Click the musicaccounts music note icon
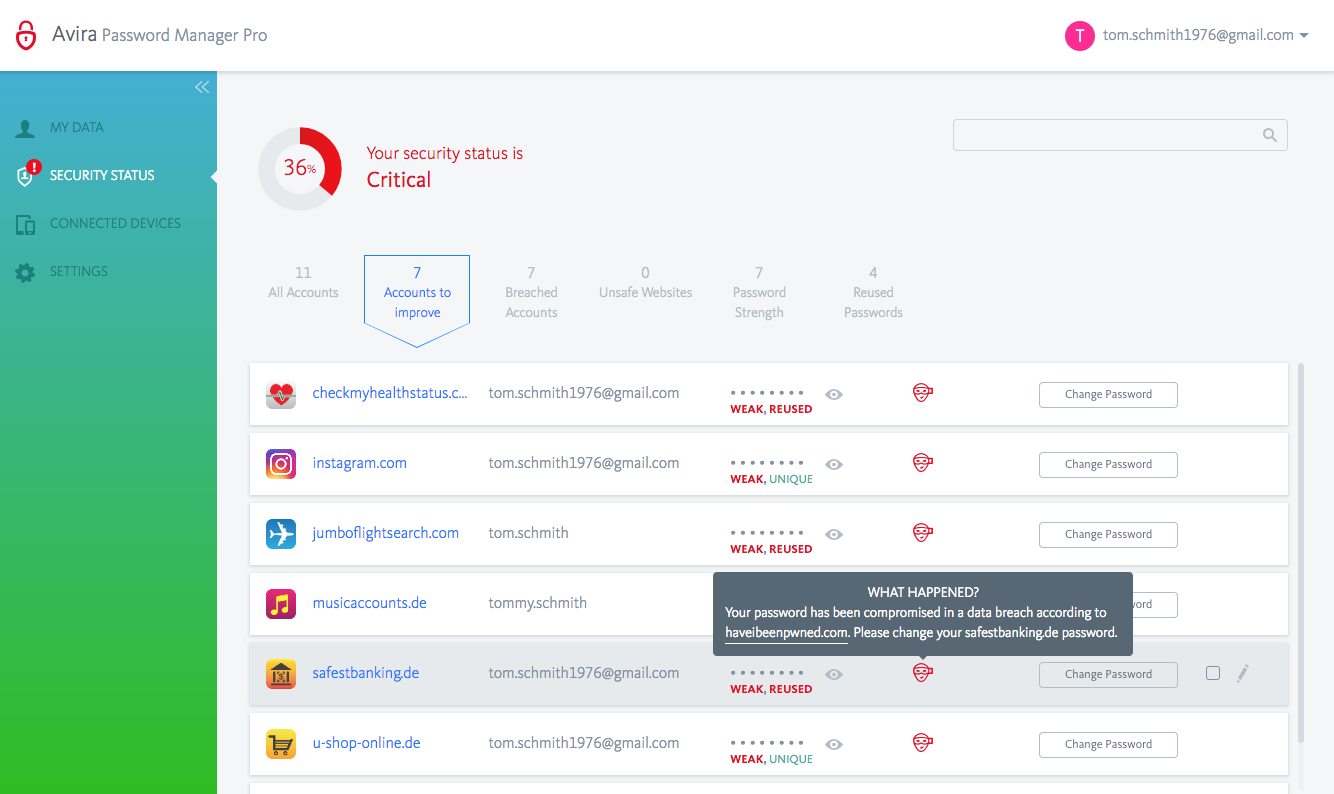 pyautogui.click(x=281, y=604)
